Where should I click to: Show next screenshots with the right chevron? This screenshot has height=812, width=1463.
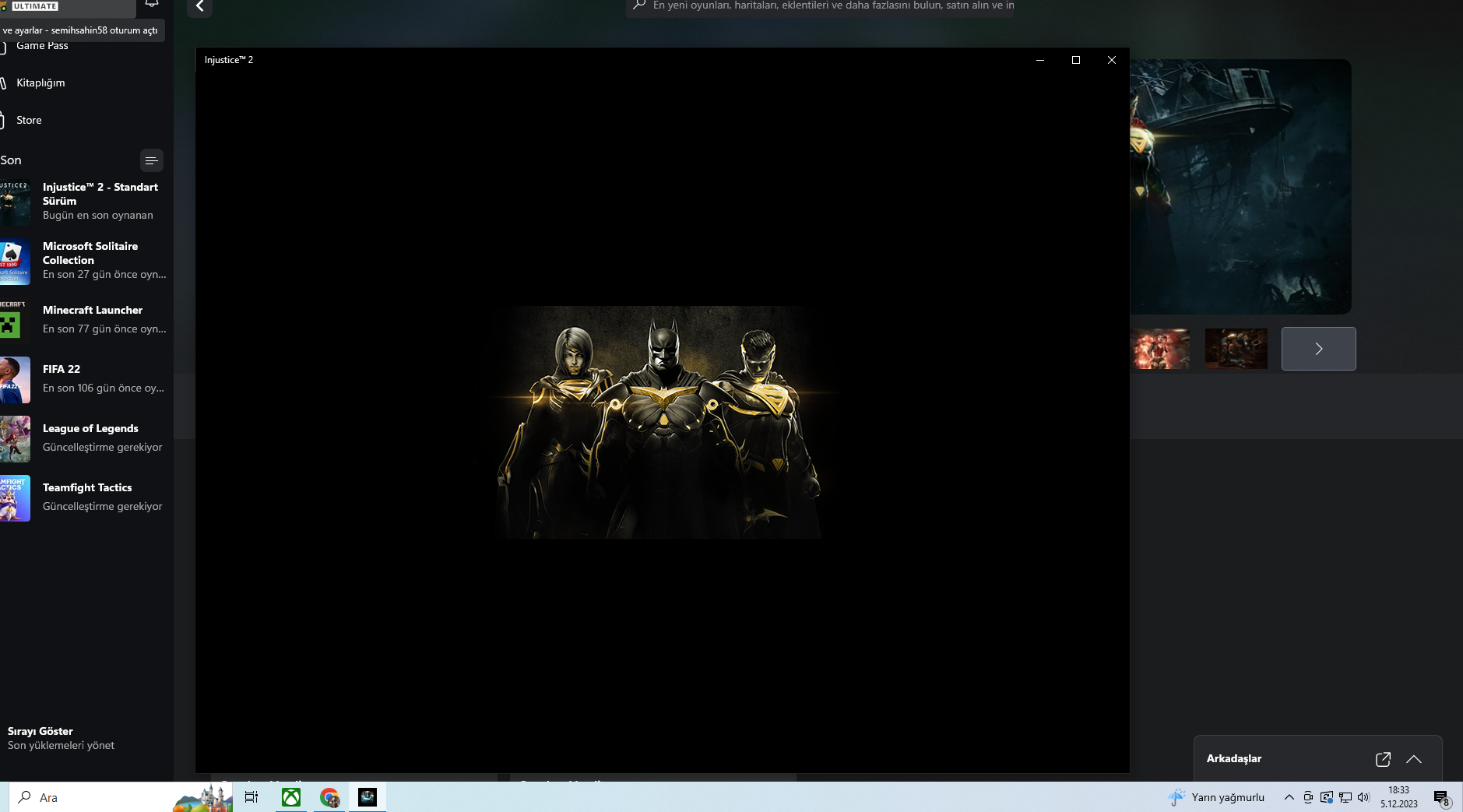point(1319,349)
